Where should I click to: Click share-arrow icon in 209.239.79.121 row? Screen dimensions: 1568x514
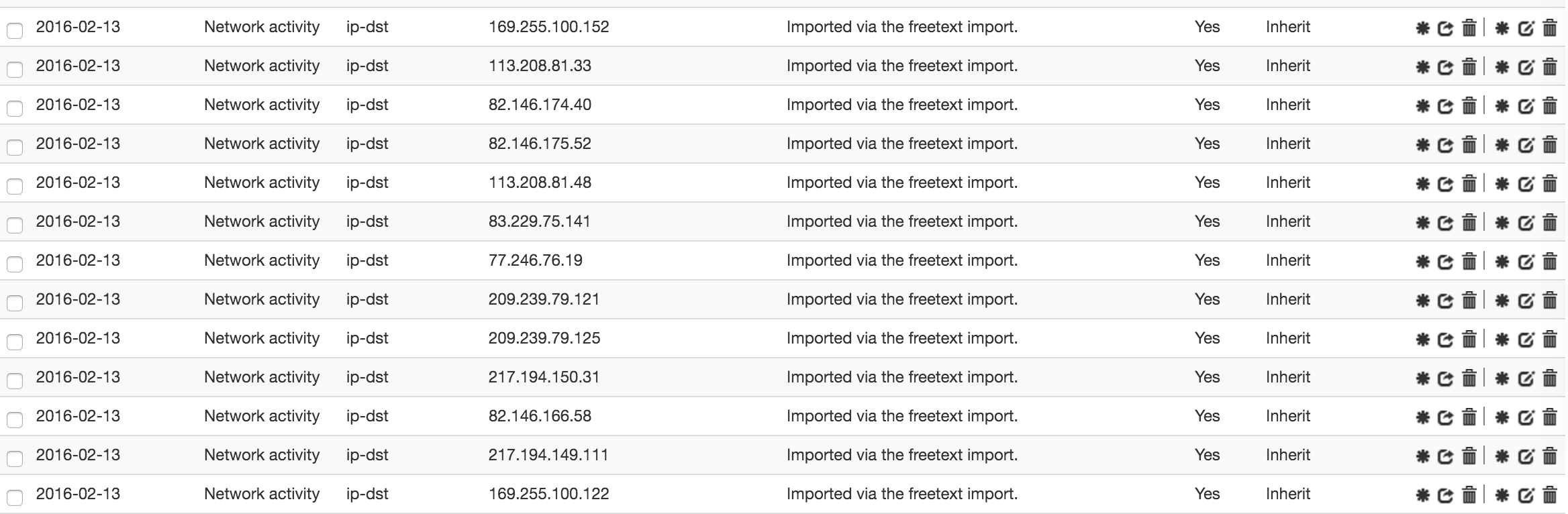click(x=1445, y=301)
